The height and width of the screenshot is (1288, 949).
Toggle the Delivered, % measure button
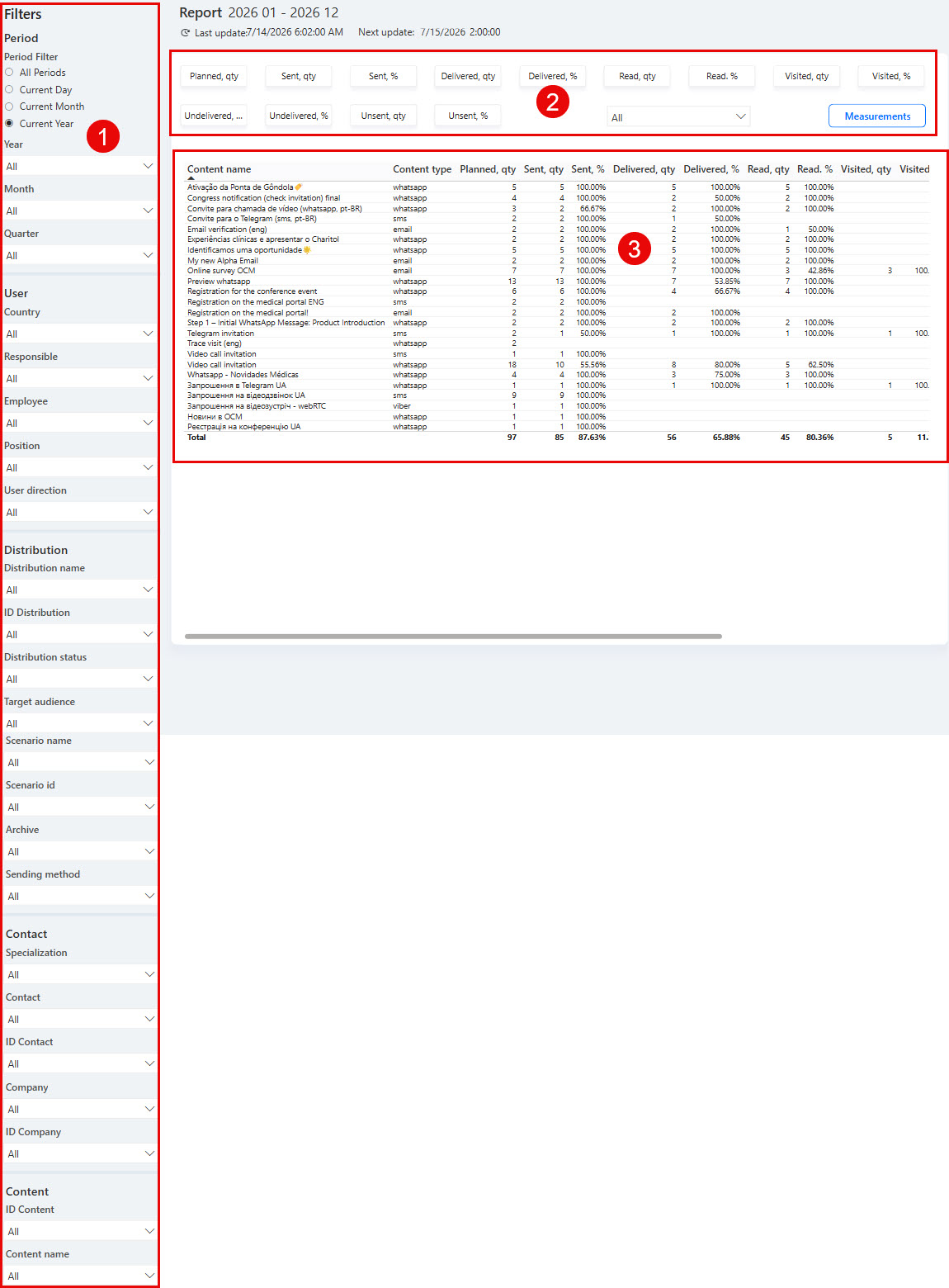click(553, 76)
